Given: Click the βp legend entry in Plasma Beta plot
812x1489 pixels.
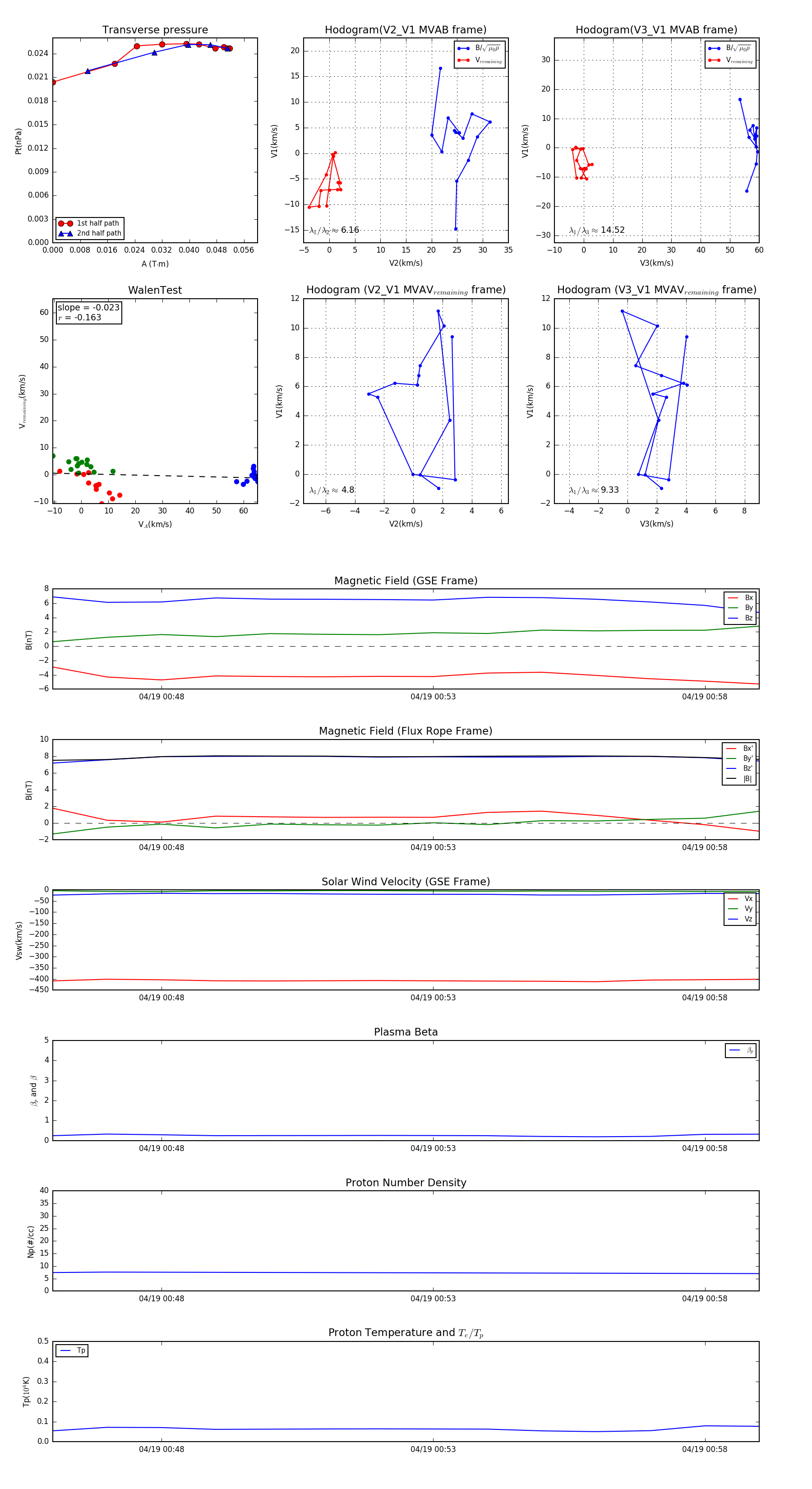Looking at the screenshot, I should [x=741, y=1050].
